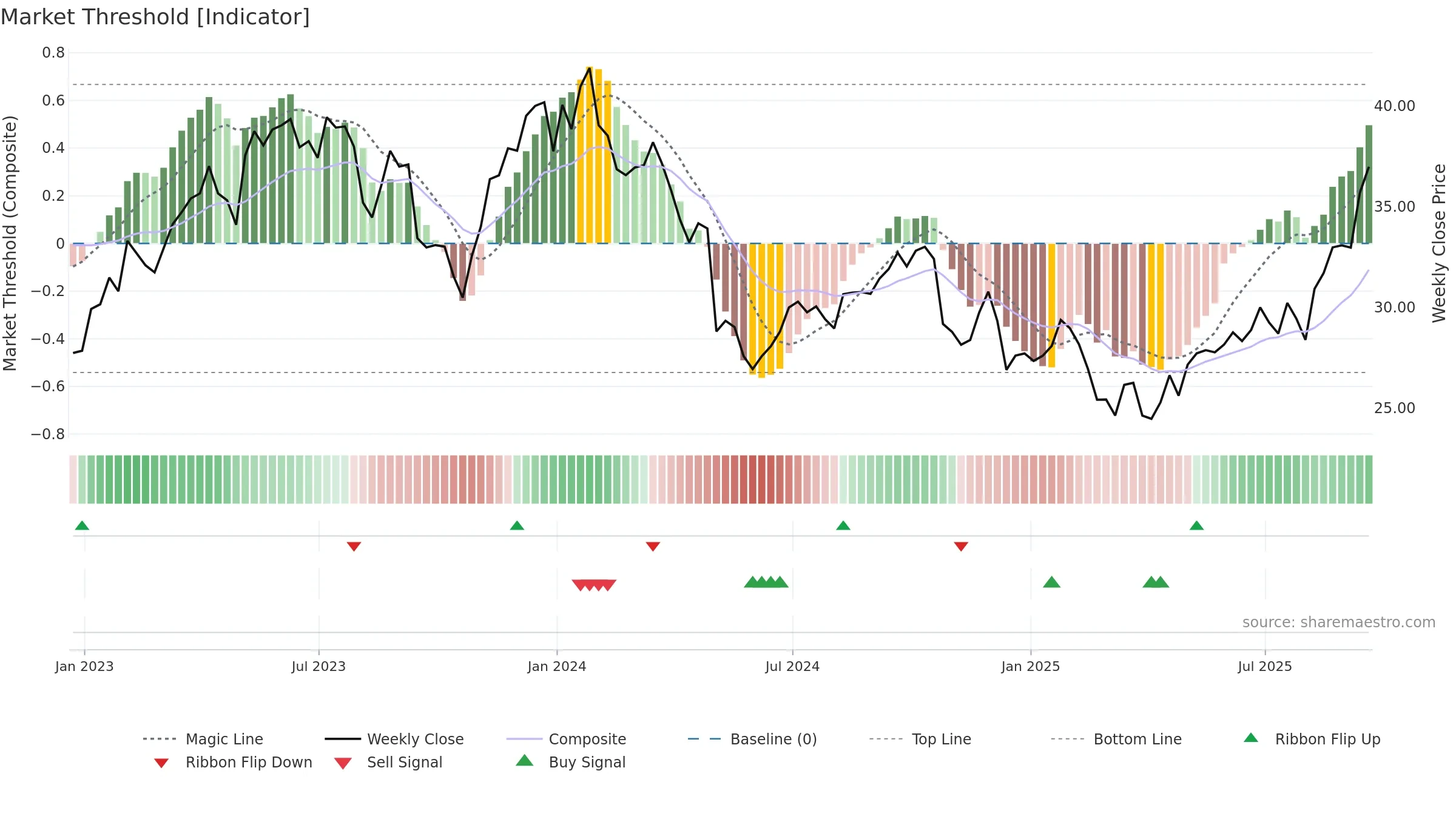Click the 30.00 price axis label
The image size is (1456, 819).
[1395, 308]
